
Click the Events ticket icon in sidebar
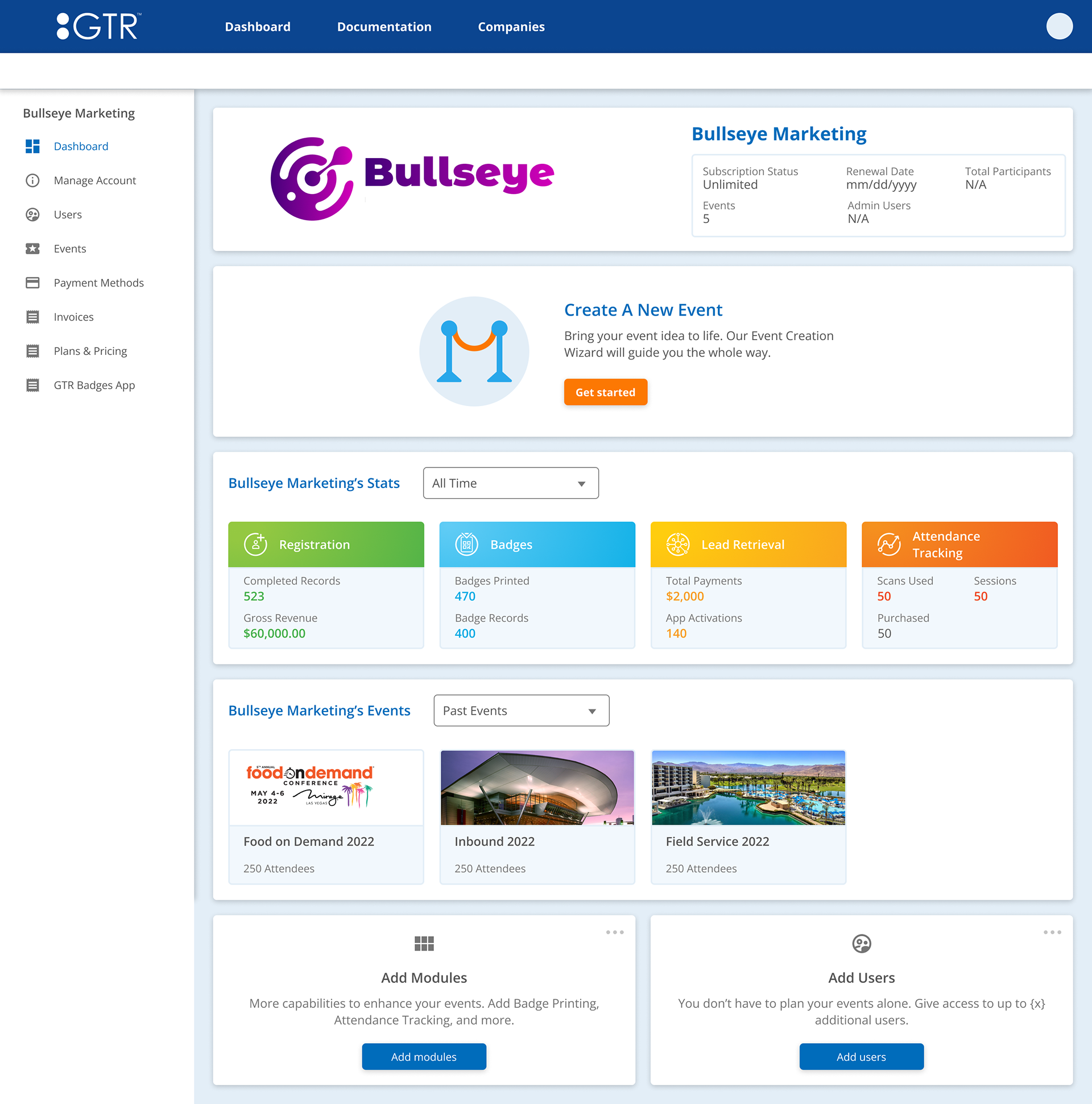32,249
